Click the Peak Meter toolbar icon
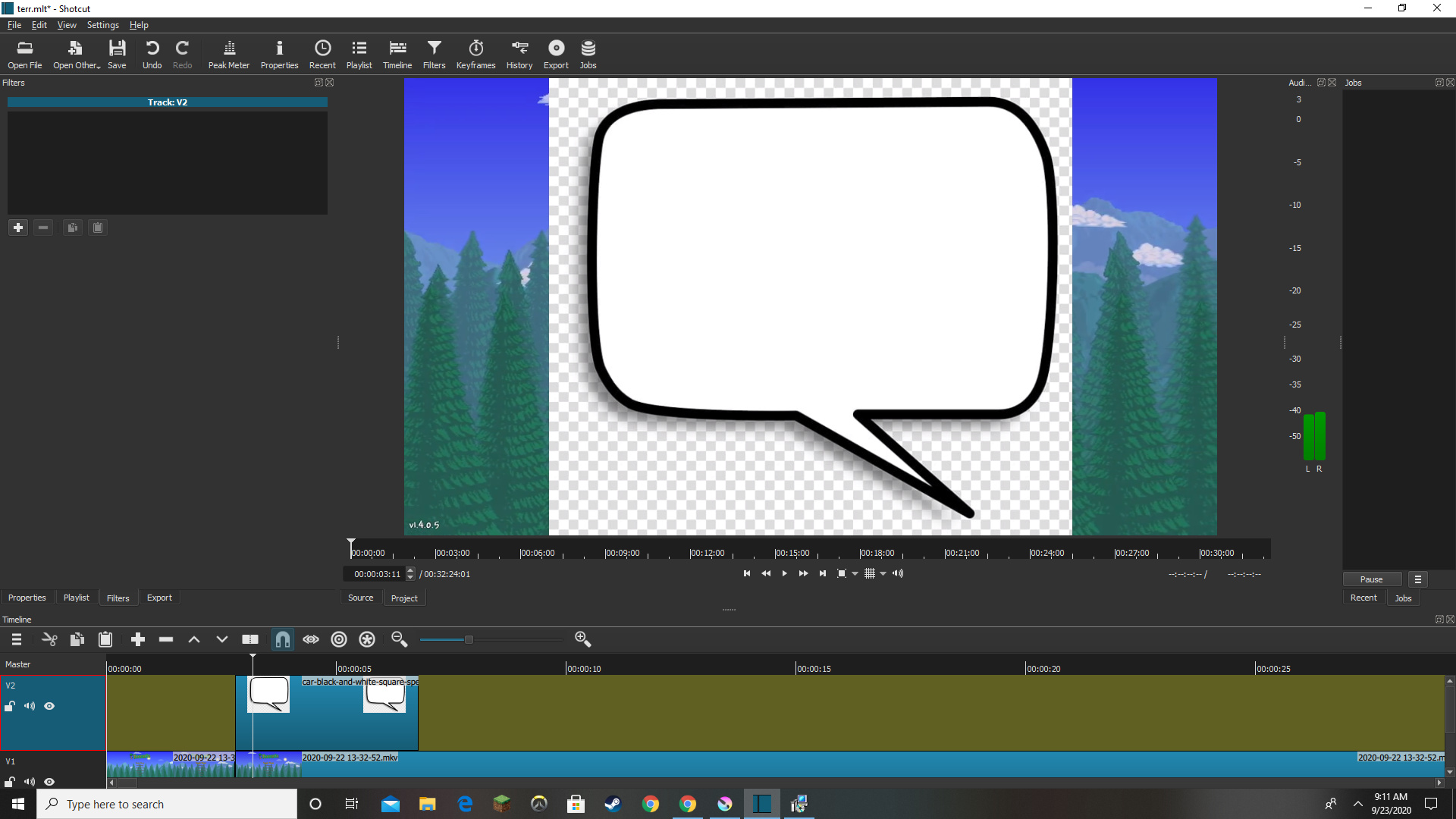 [228, 54]
